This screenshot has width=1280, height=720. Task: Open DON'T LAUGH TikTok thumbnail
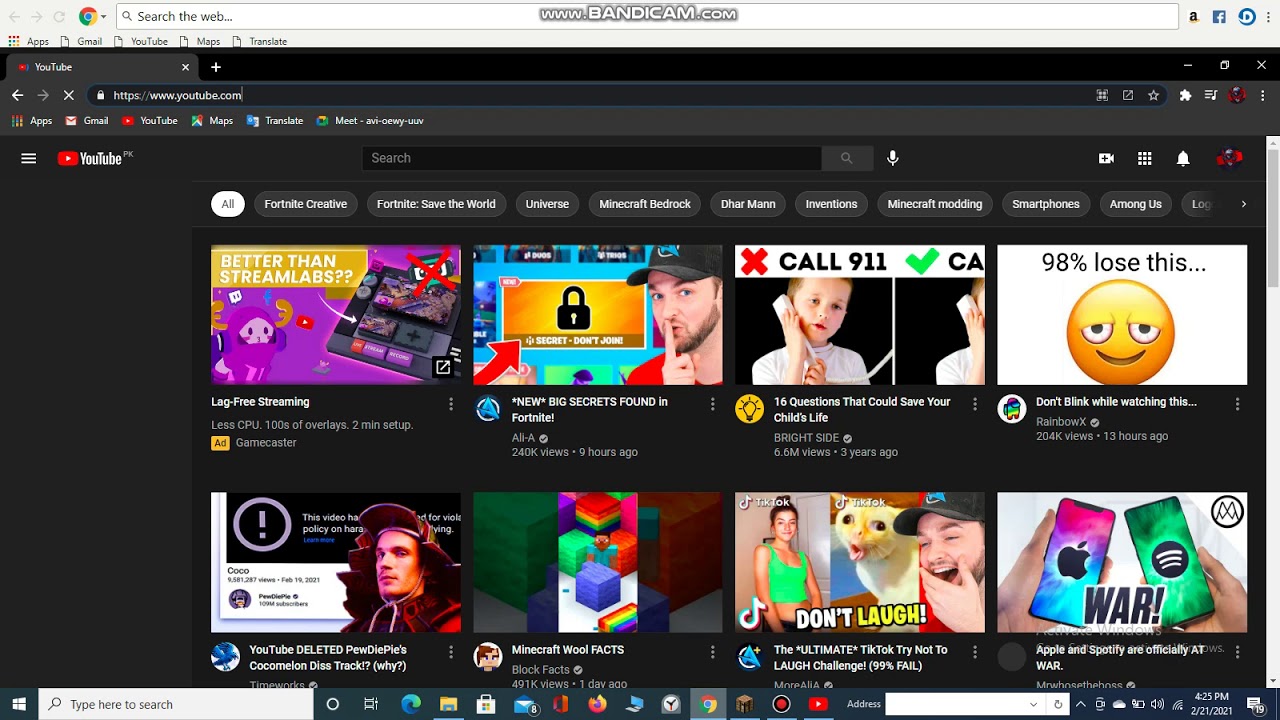[x=860, y=563]
